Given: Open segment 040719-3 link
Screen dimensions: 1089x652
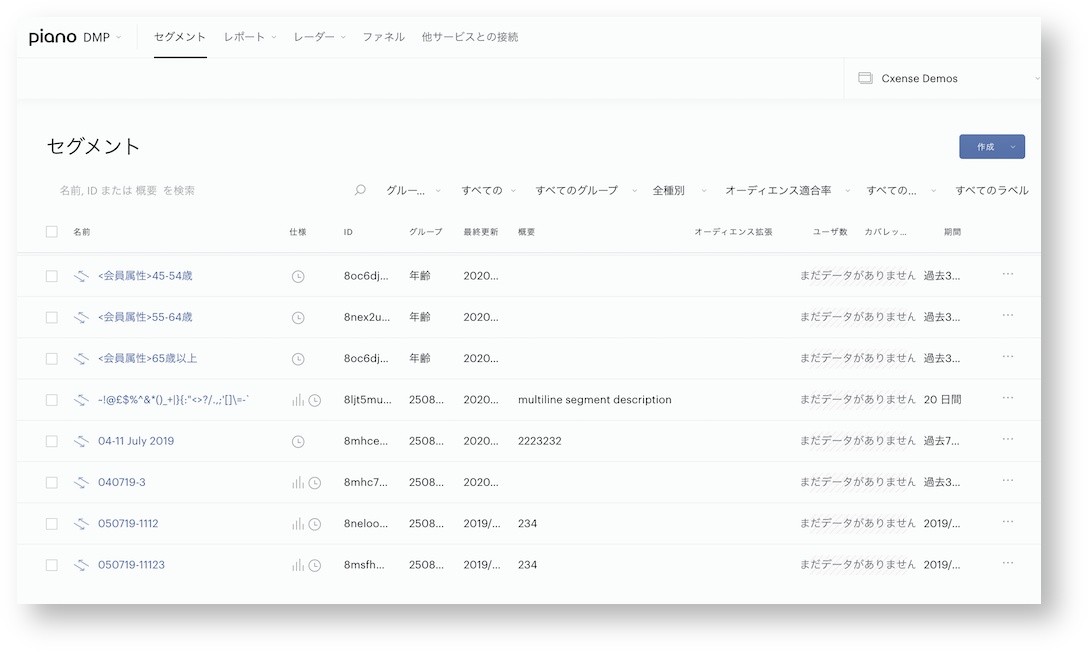Looking at the screenshot, I should click(122, 482).
